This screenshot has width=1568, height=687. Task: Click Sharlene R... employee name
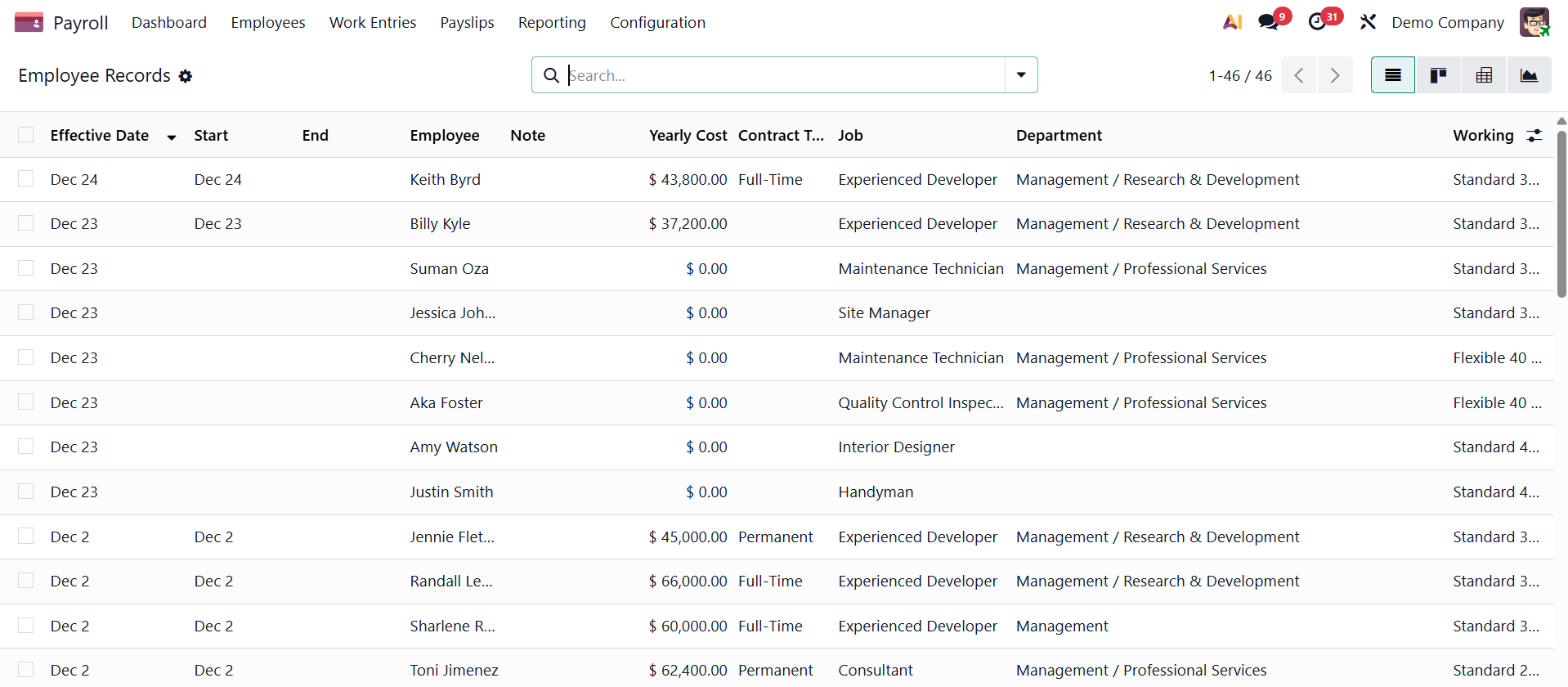(x=452, y=626)
